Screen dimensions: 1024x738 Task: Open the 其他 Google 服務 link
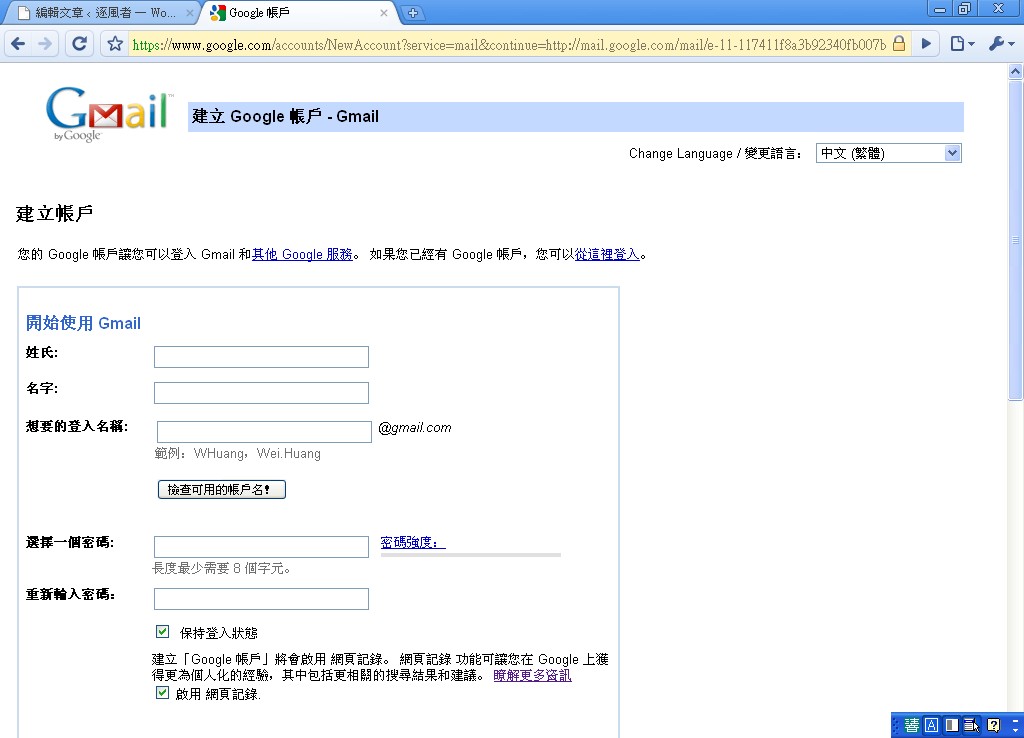click(302, 255)
